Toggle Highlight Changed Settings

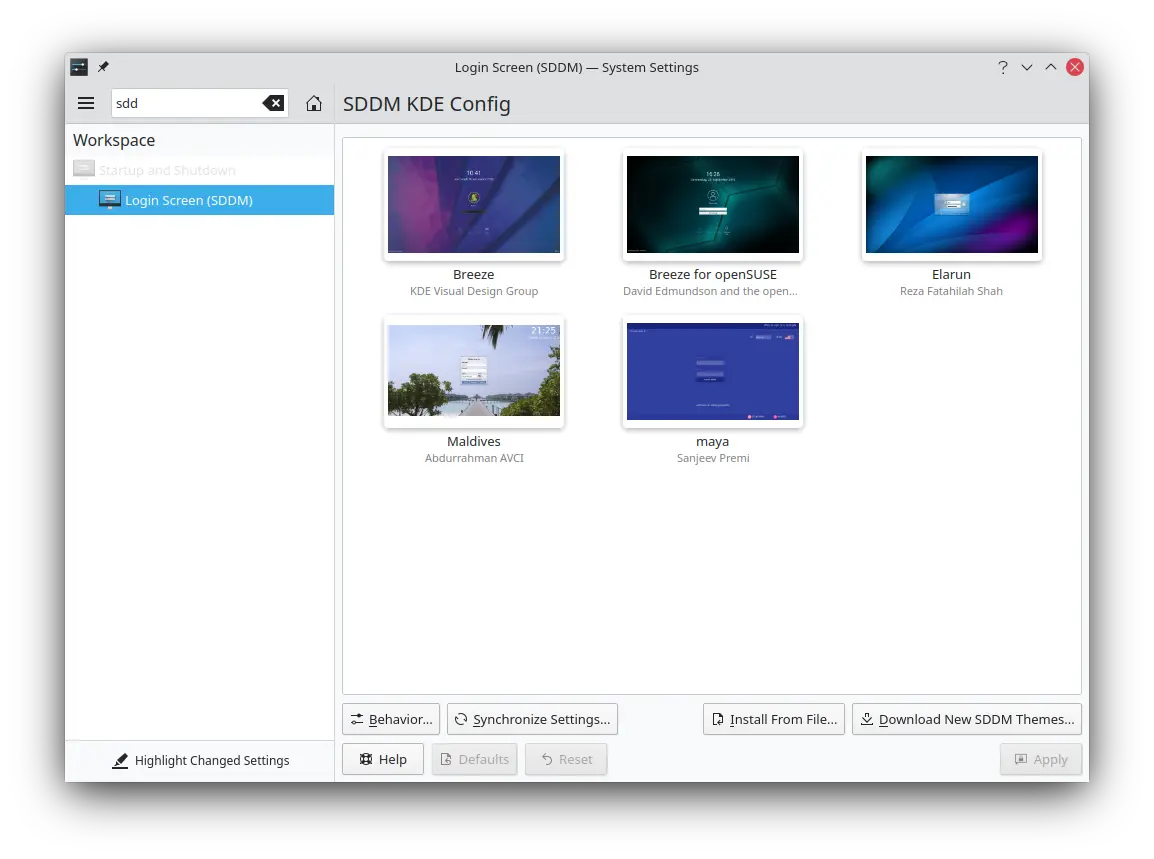pos(201,760)
